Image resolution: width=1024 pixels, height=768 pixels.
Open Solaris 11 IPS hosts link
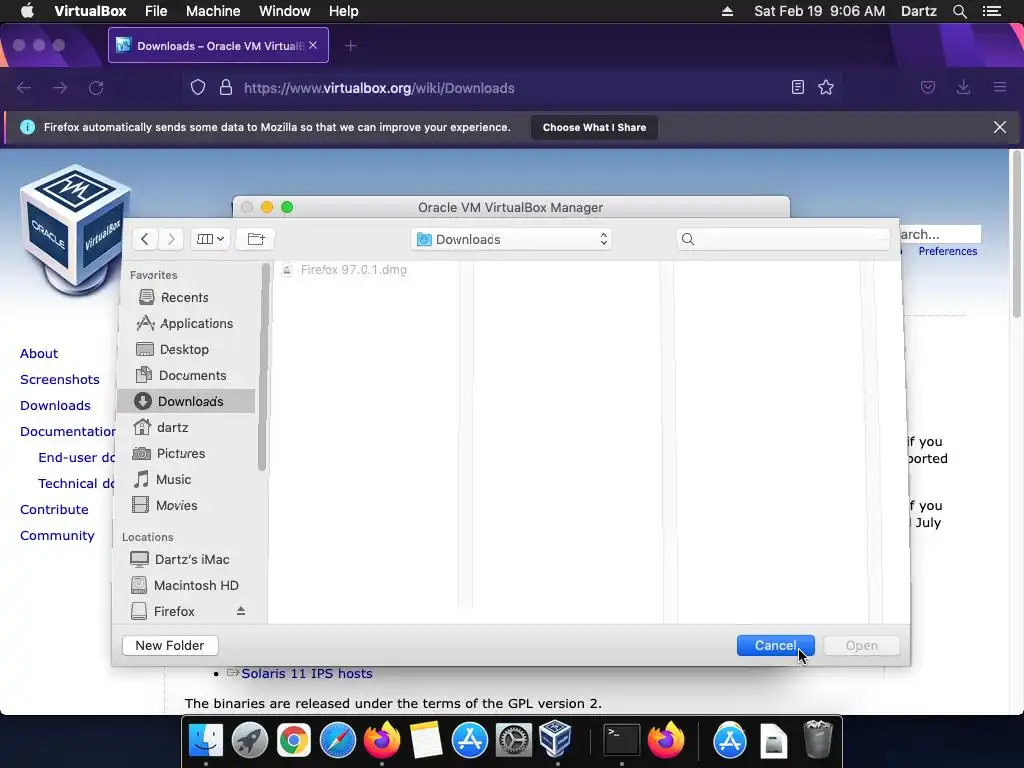pos(307,673)
